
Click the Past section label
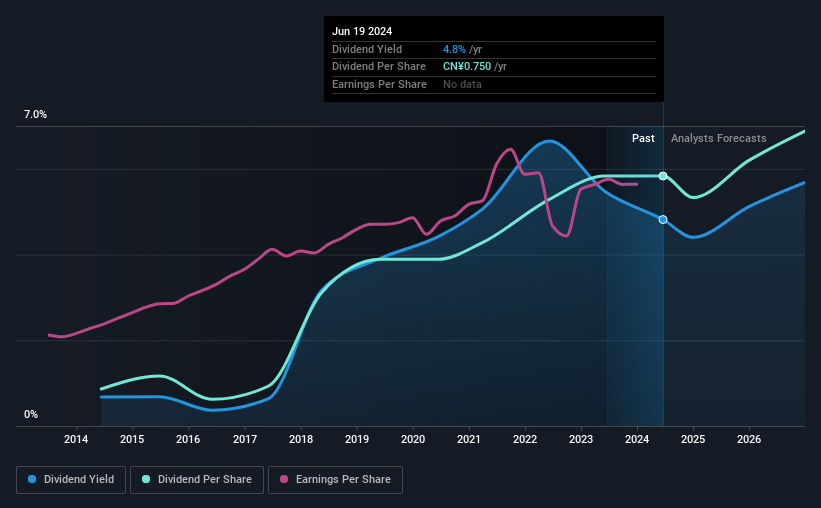tap(643, 138)
